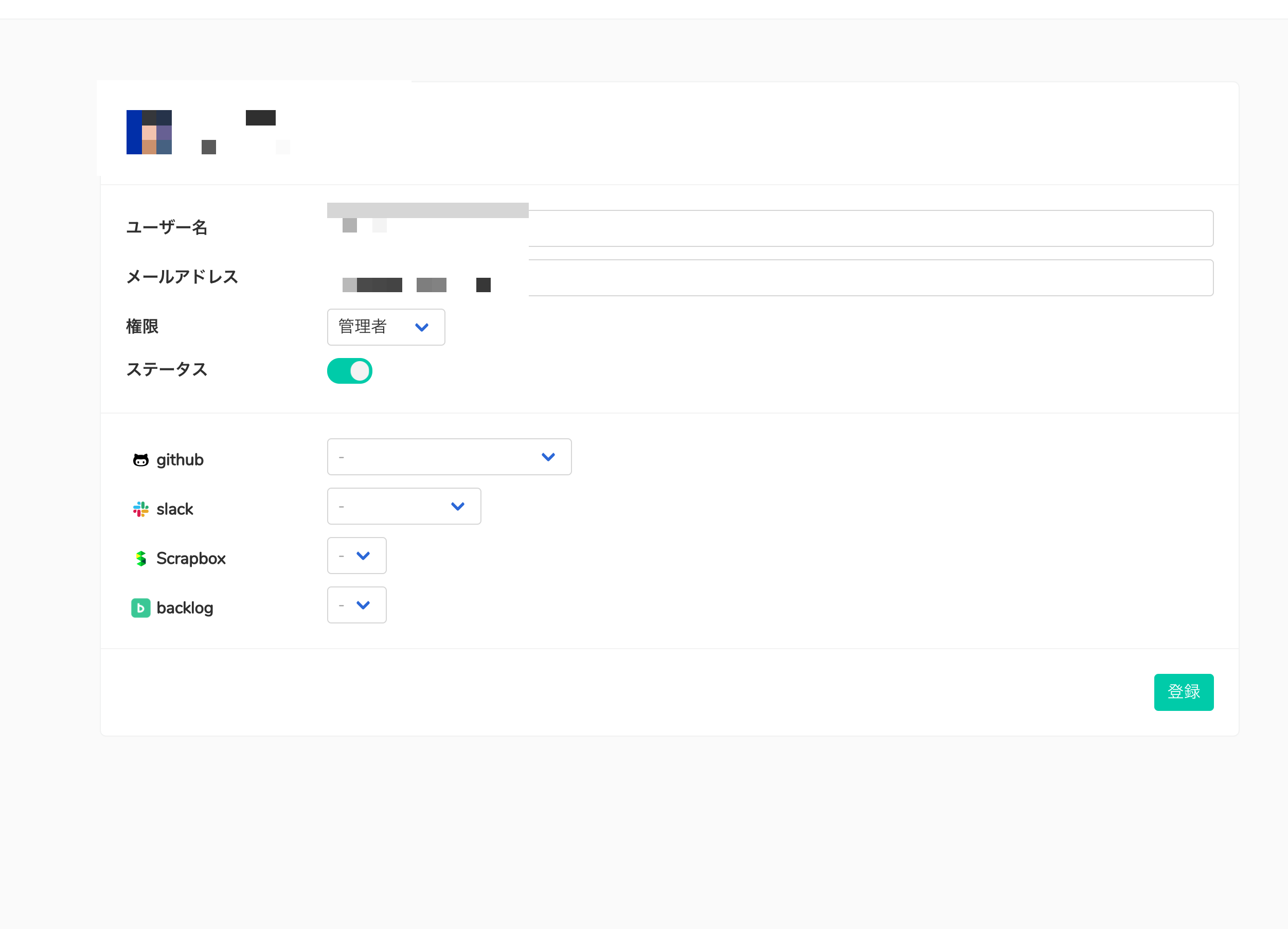Click the ステータス label text
The image size is (1288, 929).
point(166,370)
